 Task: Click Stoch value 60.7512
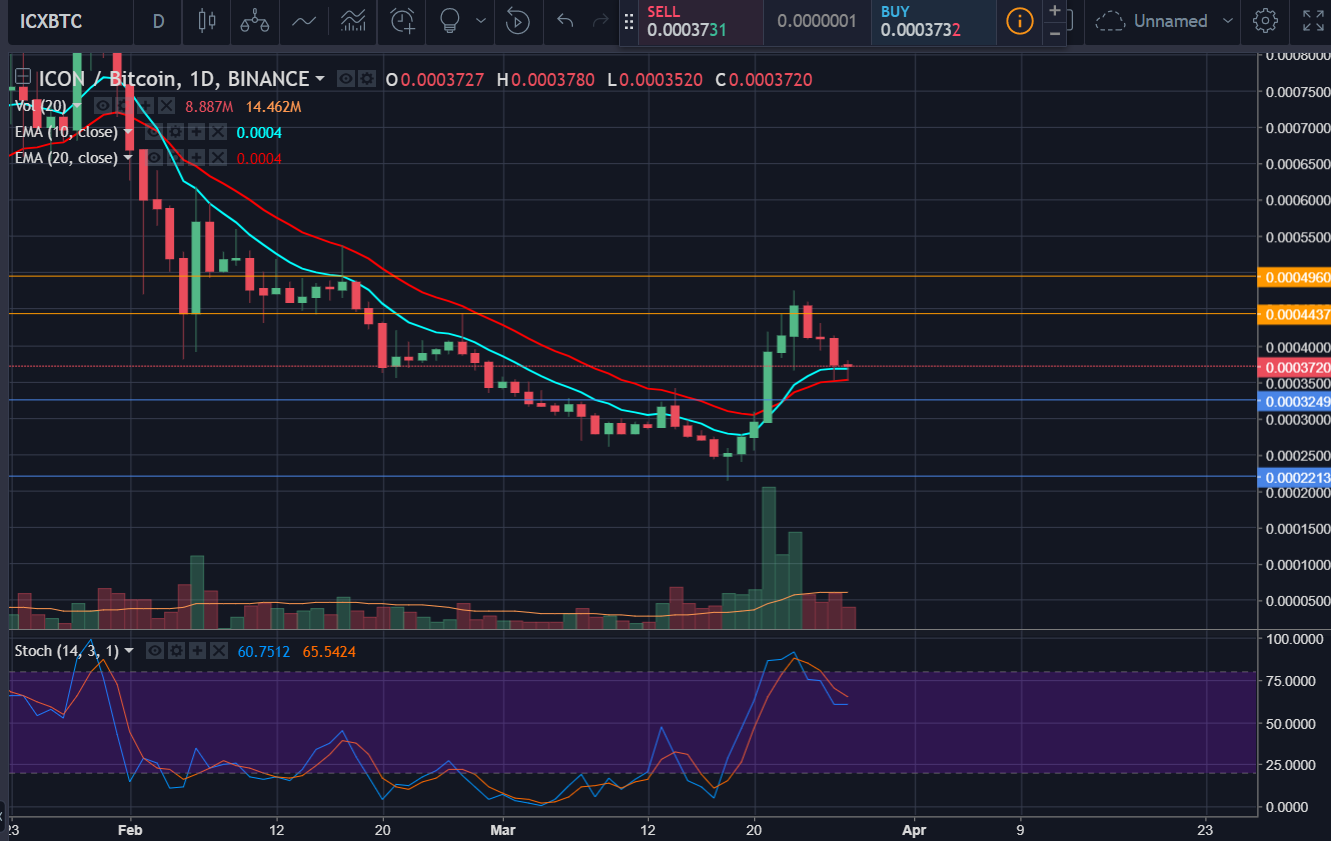[x=264, y=652]
